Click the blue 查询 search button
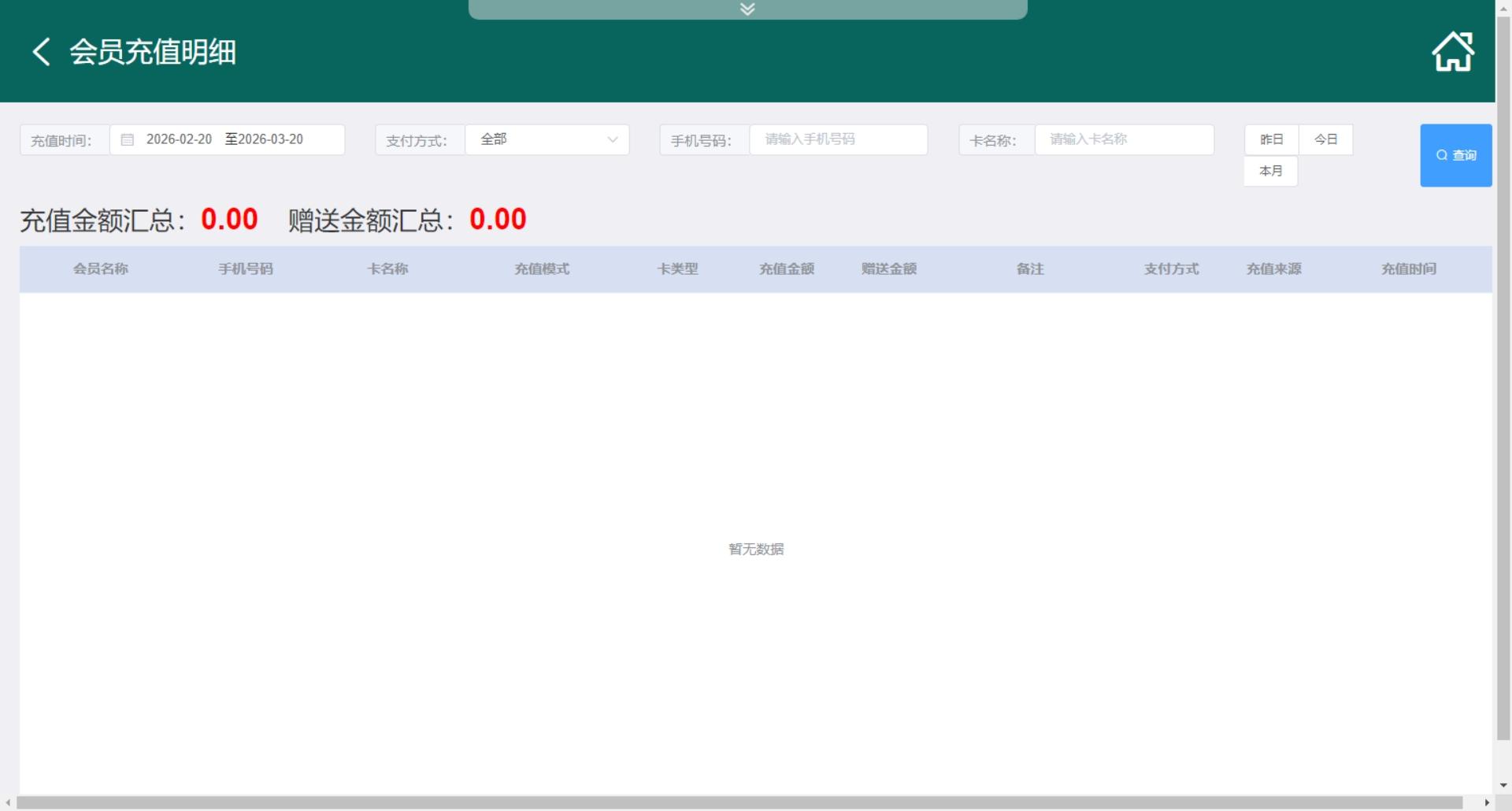Viewport: 1512px width, 811px height. pyautogui.click(x=1455, y=155)
